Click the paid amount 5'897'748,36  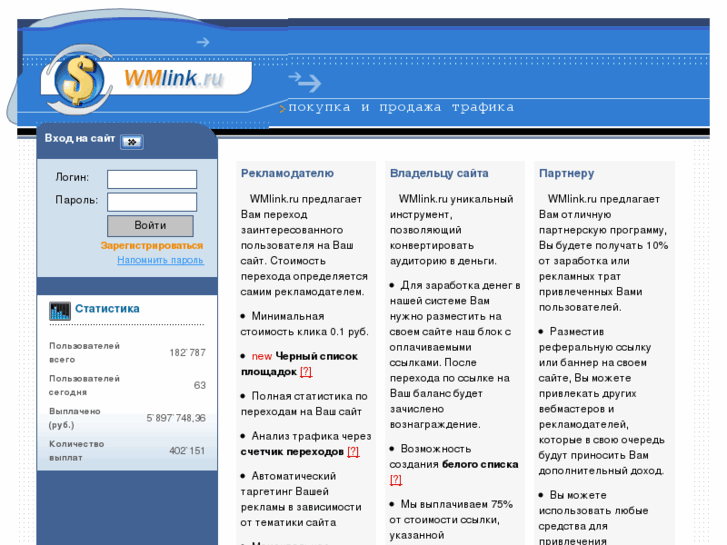(176, 418)
